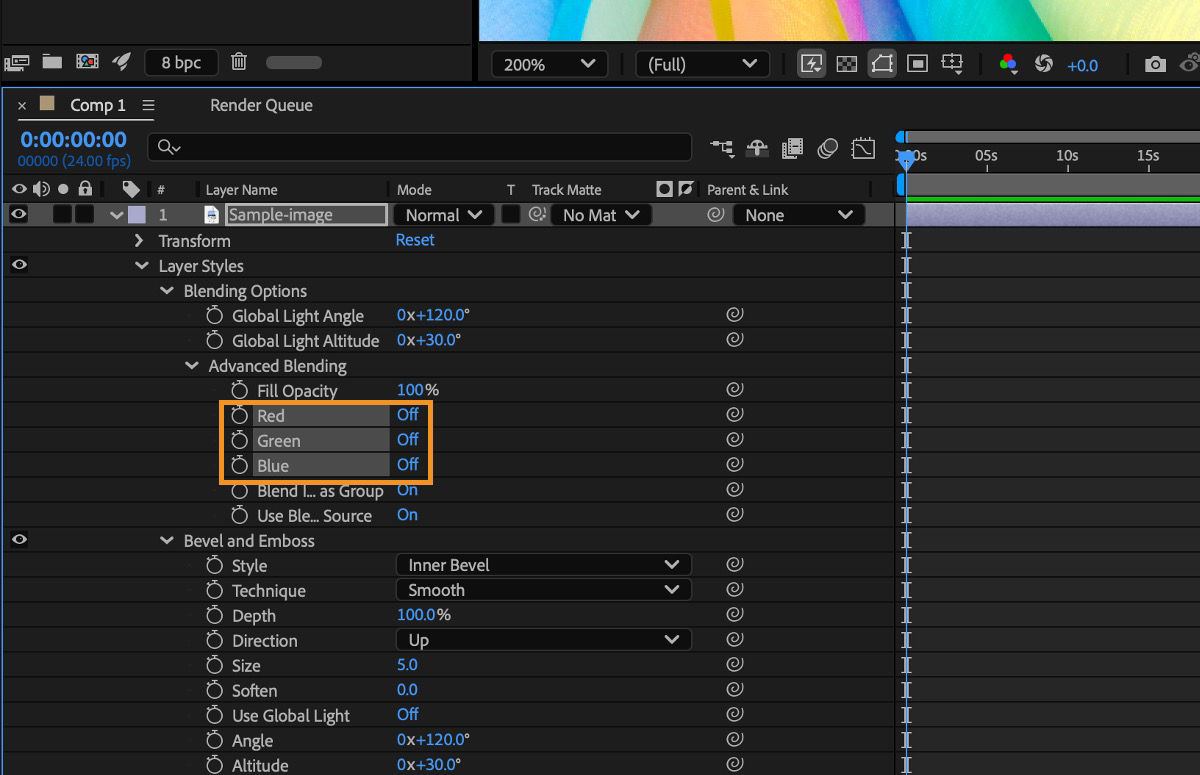Click the Reset link for Transform

click(415, 240)
